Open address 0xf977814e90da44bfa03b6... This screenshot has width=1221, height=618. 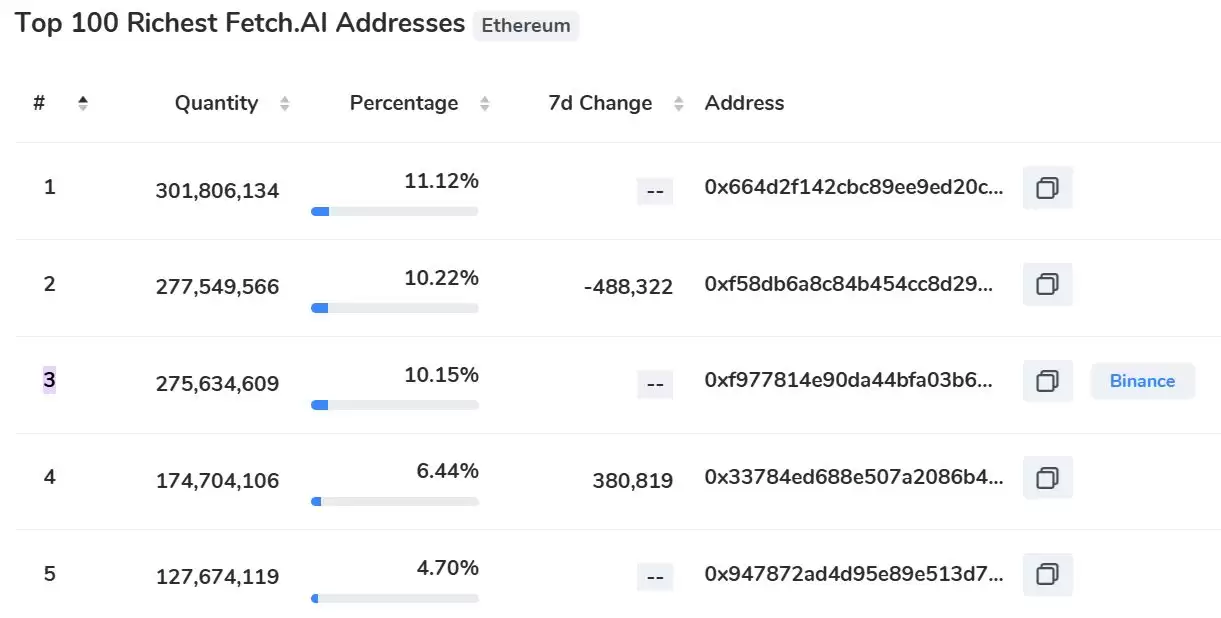pyautogui.click(x=849, y=380)
